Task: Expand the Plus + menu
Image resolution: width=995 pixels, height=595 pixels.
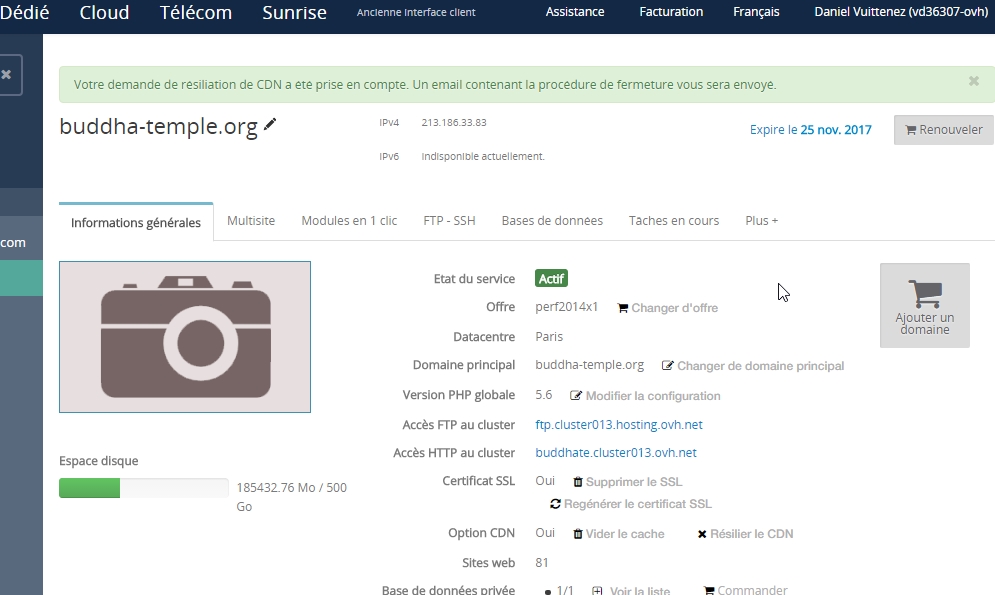Action: click(761, 221)
